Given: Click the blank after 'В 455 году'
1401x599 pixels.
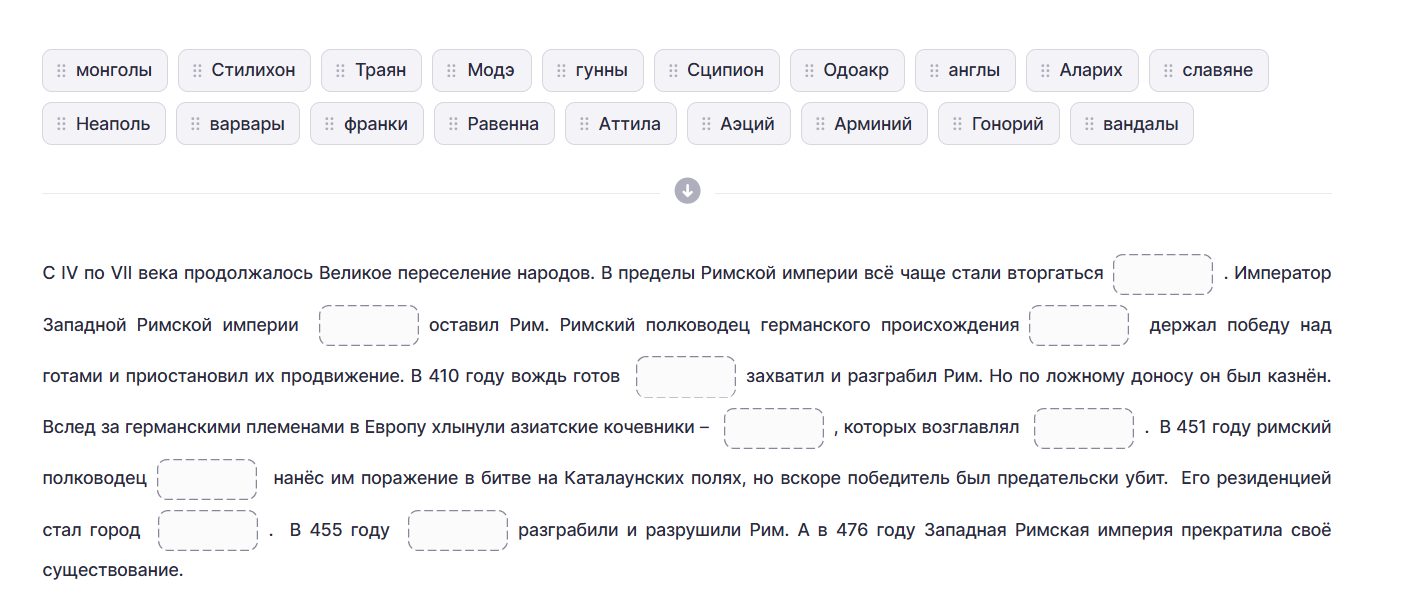Looking at the screenshot, I should pos(458,530).
